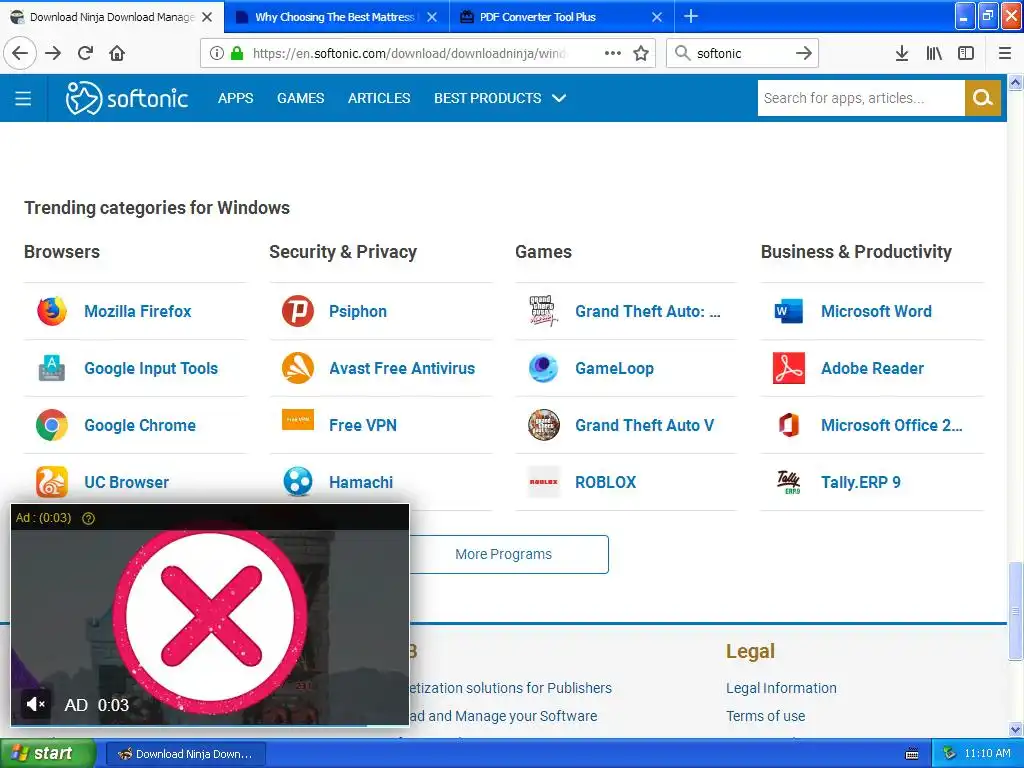The image size is (1024, 768).
Task: Click the Google Chrome app icon
Action: [x=52, y=425]
